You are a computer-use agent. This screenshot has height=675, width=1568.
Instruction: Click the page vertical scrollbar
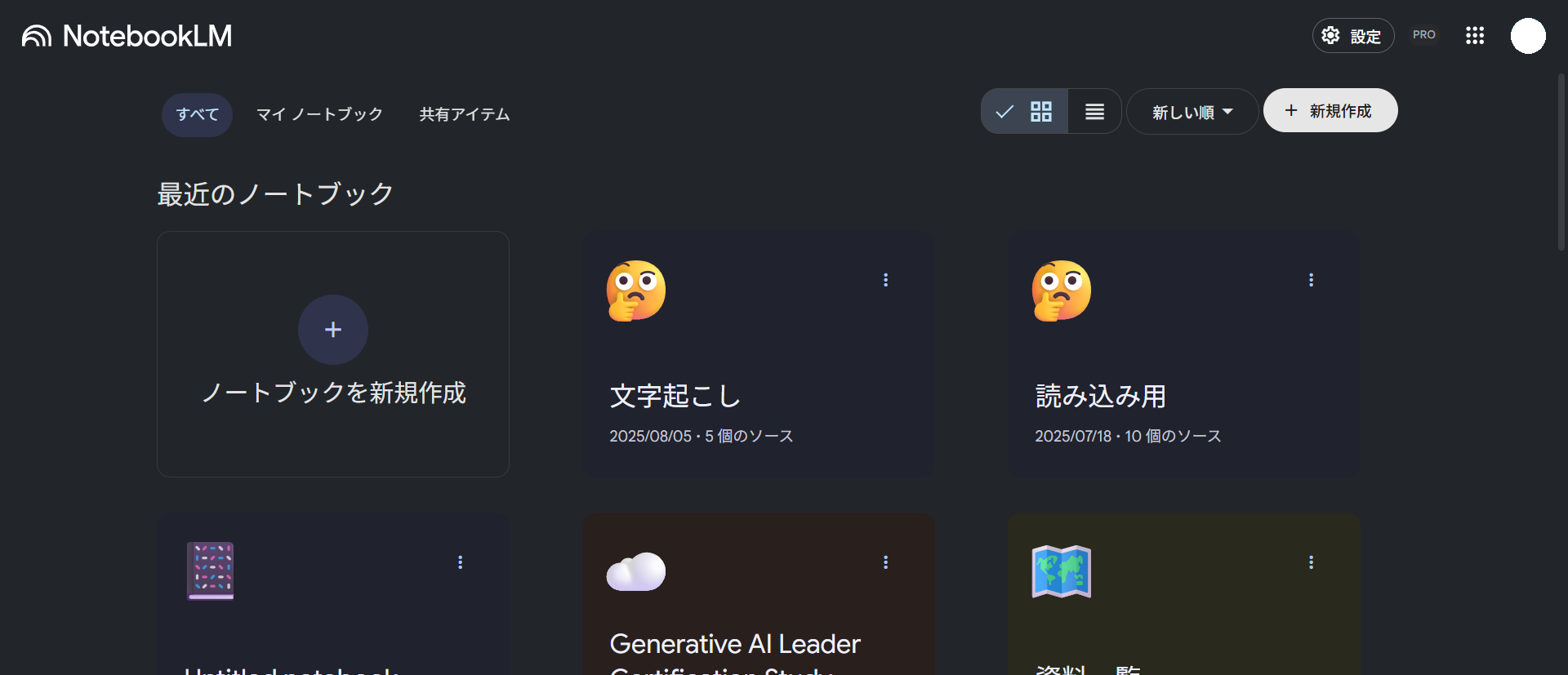[1561, 162]
